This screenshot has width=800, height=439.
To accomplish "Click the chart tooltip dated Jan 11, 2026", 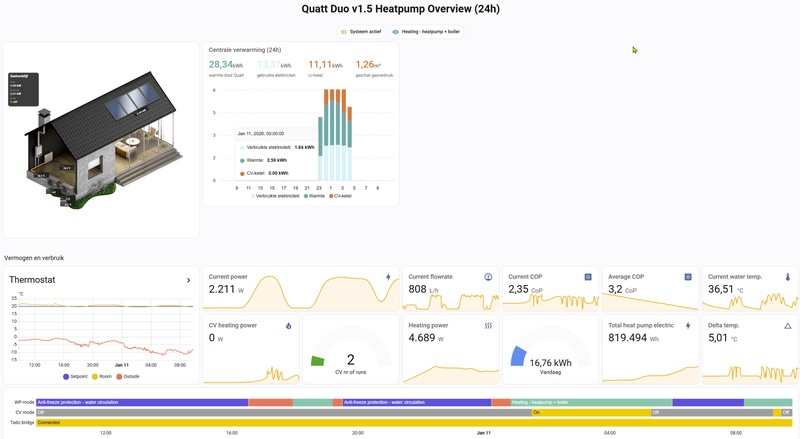I will coord(276,153).
